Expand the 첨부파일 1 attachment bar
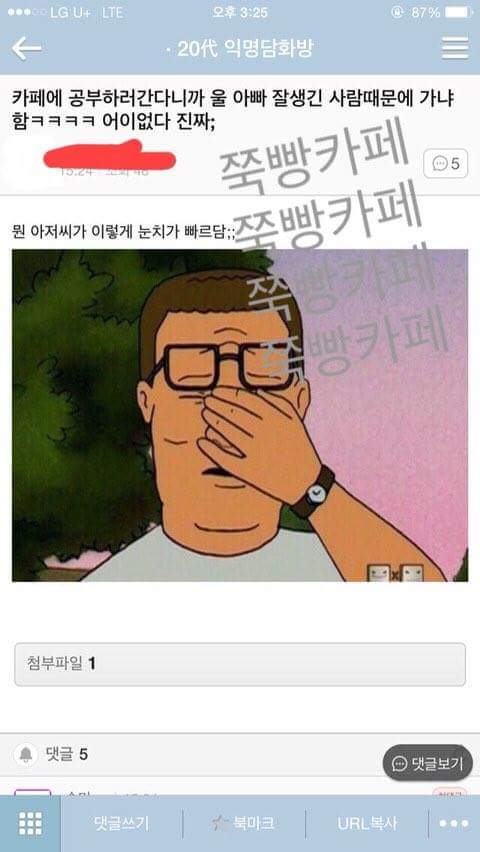Image resolution: width=480 pixels, height=852 pixels. 240,664
